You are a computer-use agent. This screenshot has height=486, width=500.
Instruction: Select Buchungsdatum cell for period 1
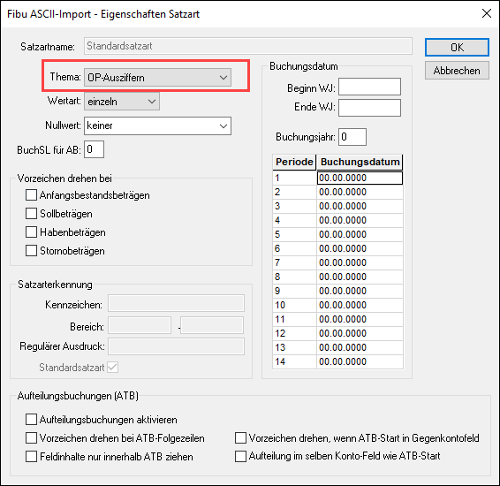point(360,178)
